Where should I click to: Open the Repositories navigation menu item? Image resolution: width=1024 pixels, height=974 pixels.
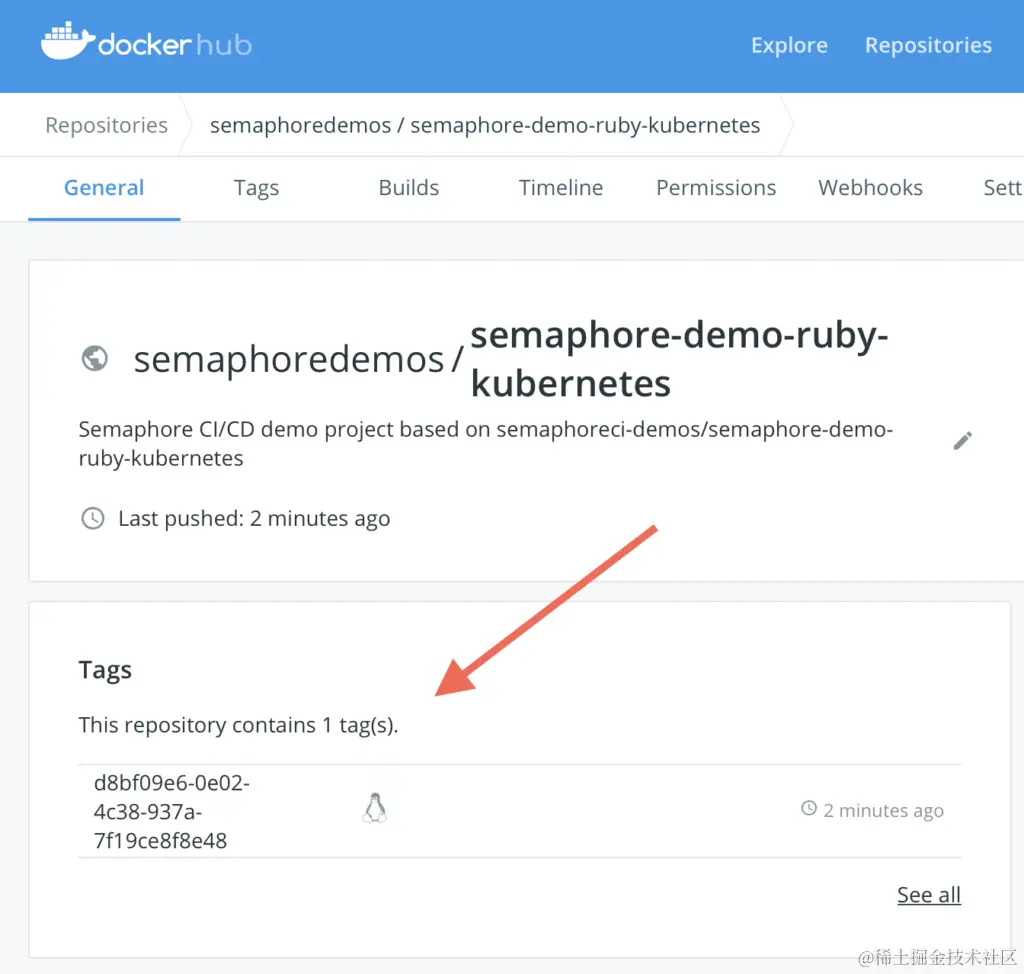tap(928, 45)
